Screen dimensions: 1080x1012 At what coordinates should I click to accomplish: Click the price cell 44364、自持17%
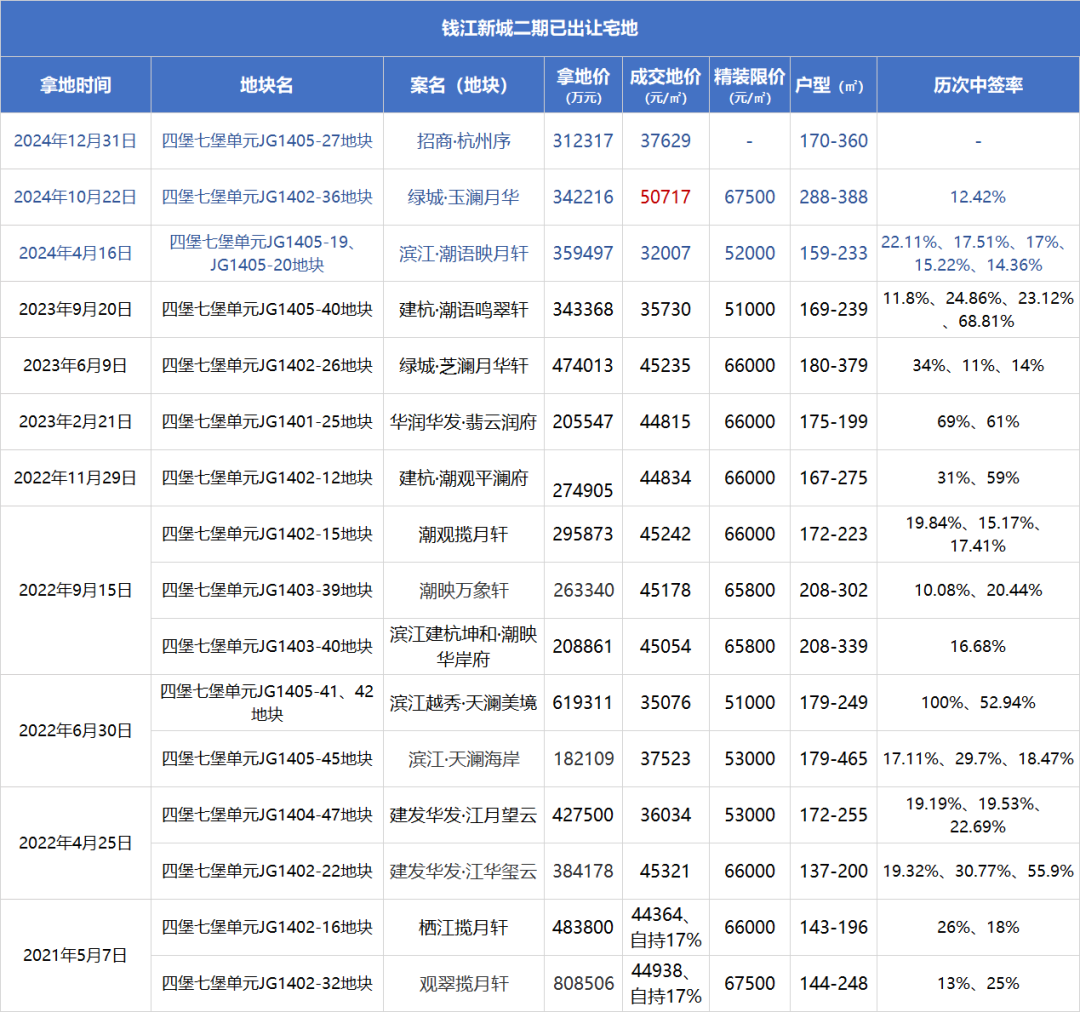click(x=665, y=927)
